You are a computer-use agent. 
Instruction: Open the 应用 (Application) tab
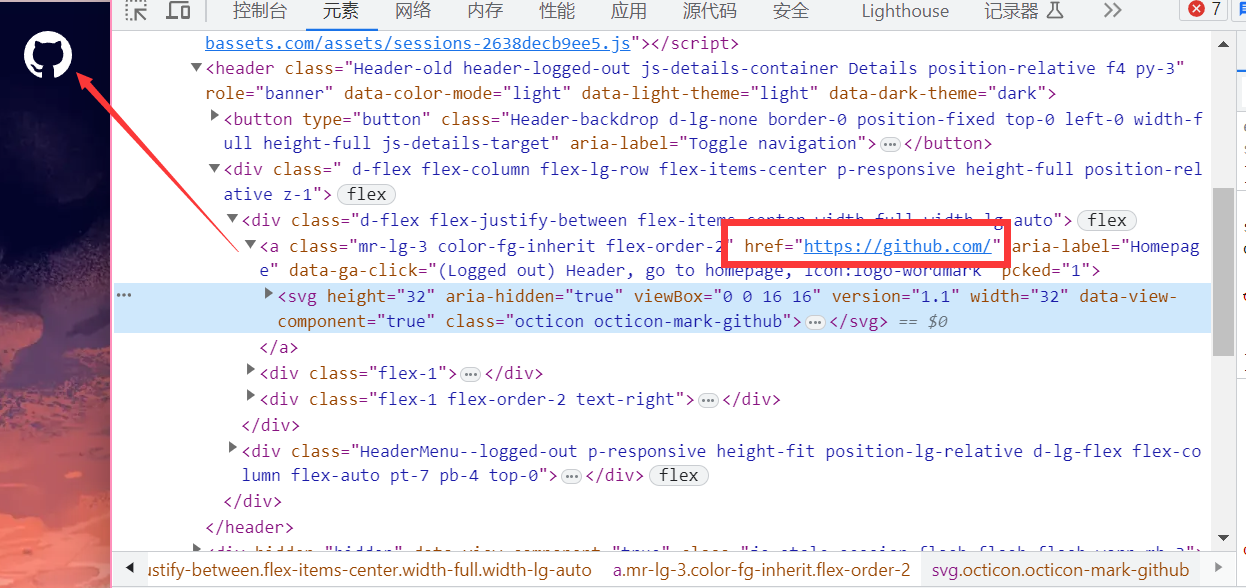click(629, 11)
